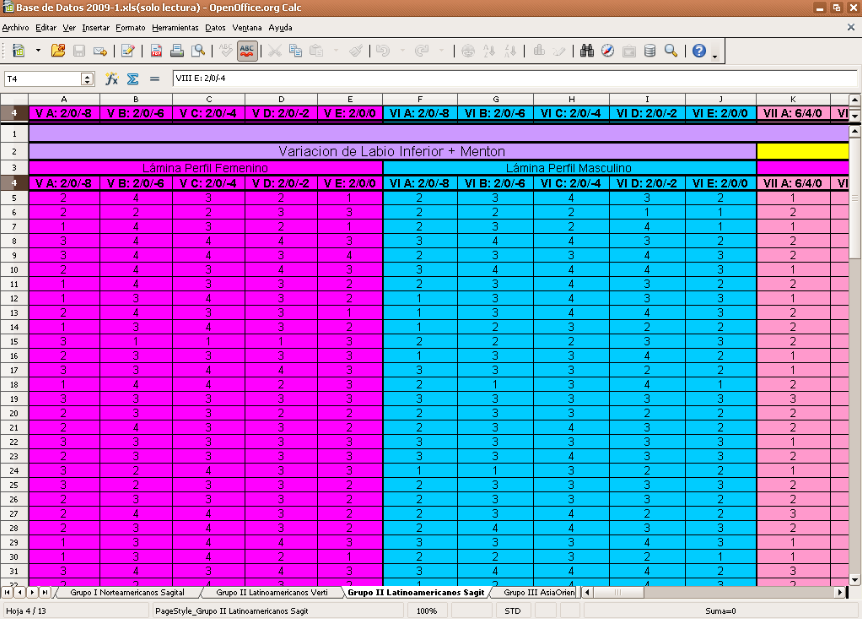Toggle edit mode with the pencil icon

[125, 49]
